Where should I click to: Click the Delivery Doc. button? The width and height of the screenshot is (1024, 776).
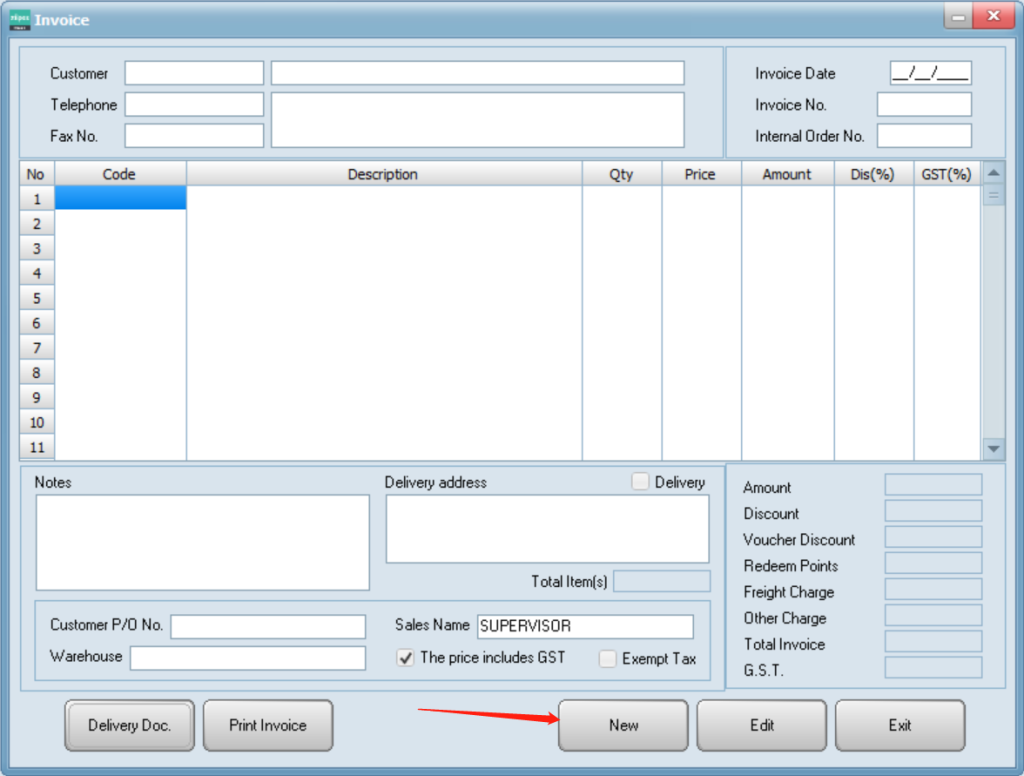coord(129,725)
